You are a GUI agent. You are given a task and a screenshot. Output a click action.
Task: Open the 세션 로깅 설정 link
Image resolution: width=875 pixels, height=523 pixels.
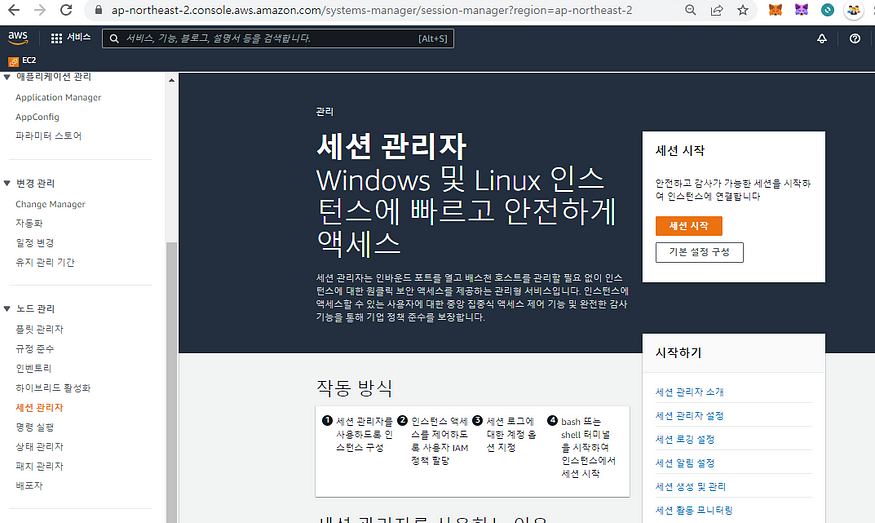coord(685,439)
